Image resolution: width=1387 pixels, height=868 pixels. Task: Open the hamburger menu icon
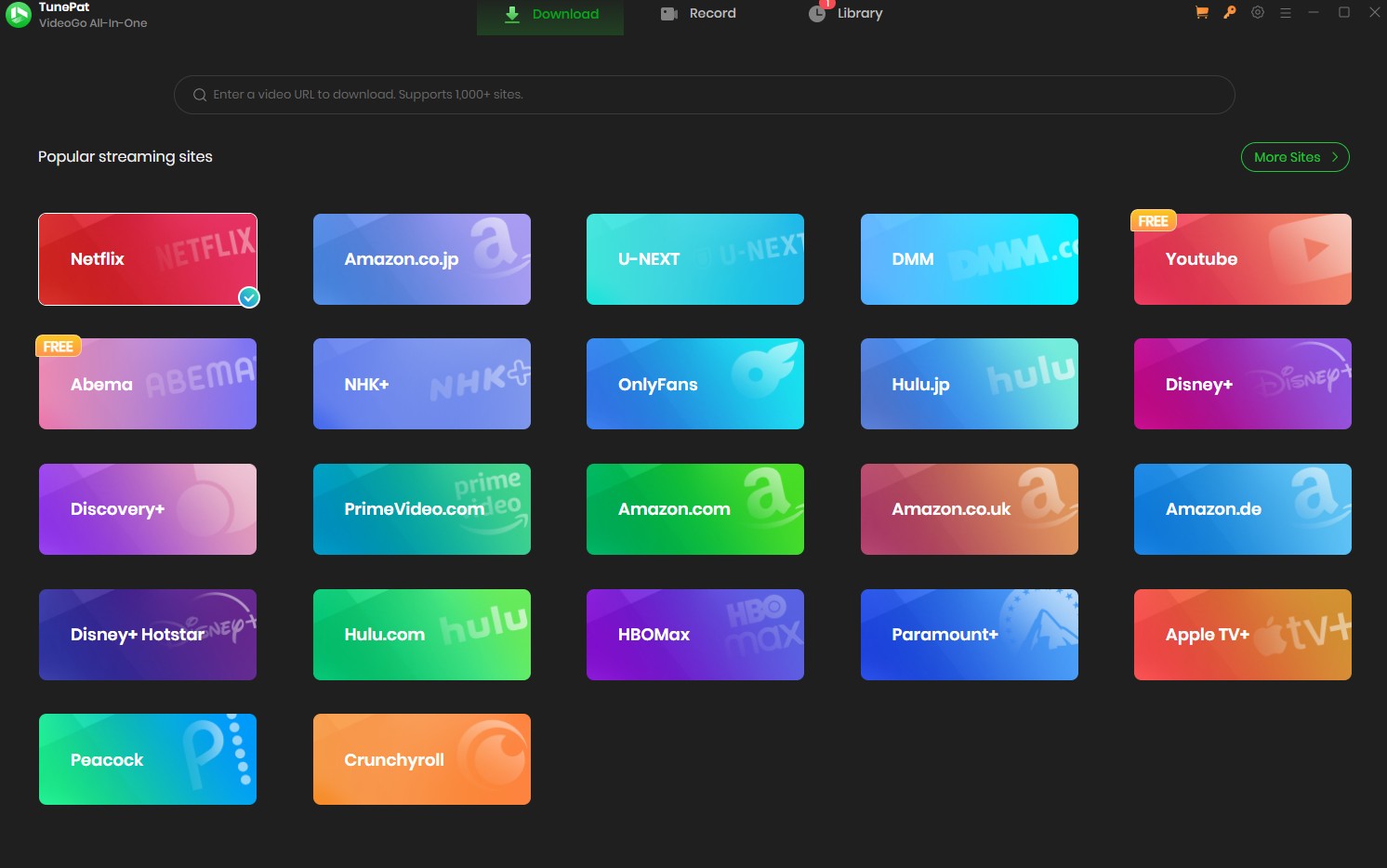[1286, 13]
